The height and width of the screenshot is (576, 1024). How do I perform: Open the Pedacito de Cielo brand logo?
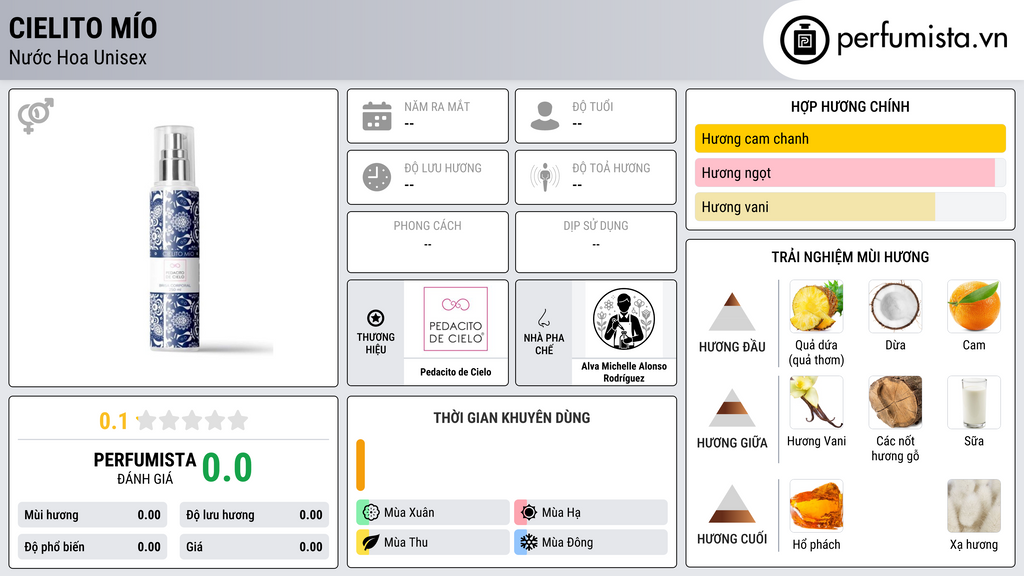pyautogui.click(x=456, y=319)
